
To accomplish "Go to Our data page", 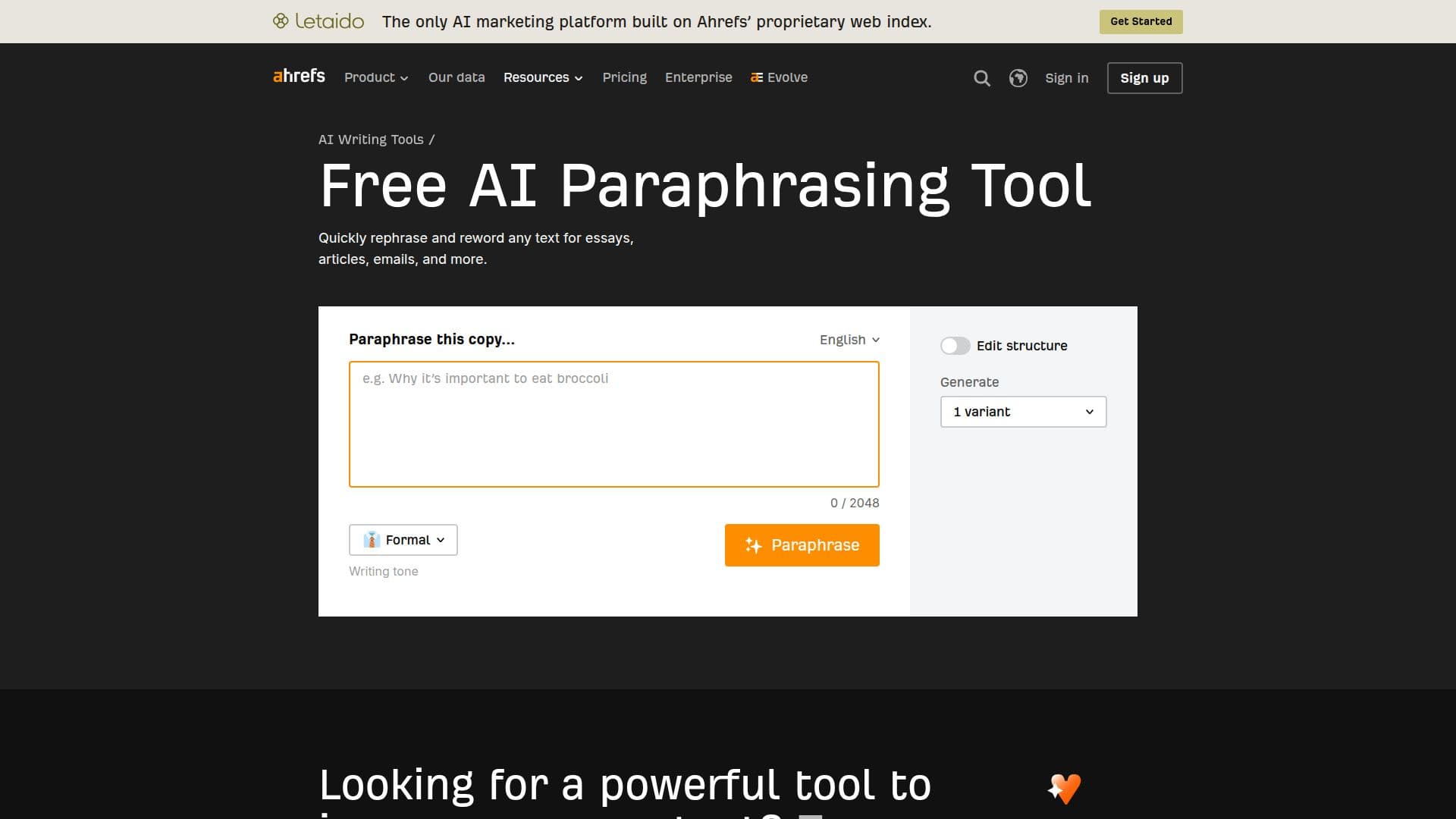I will 457,77.
